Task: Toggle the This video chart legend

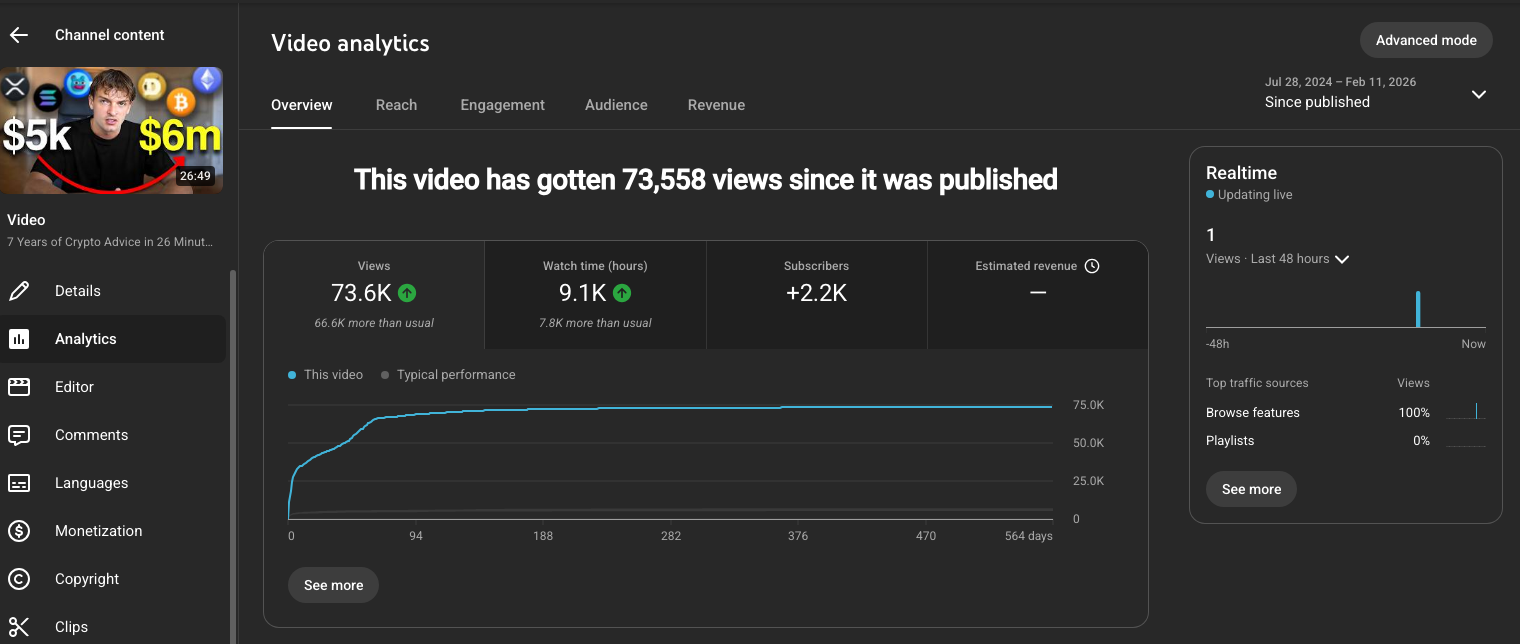Action: coord(325,374)
